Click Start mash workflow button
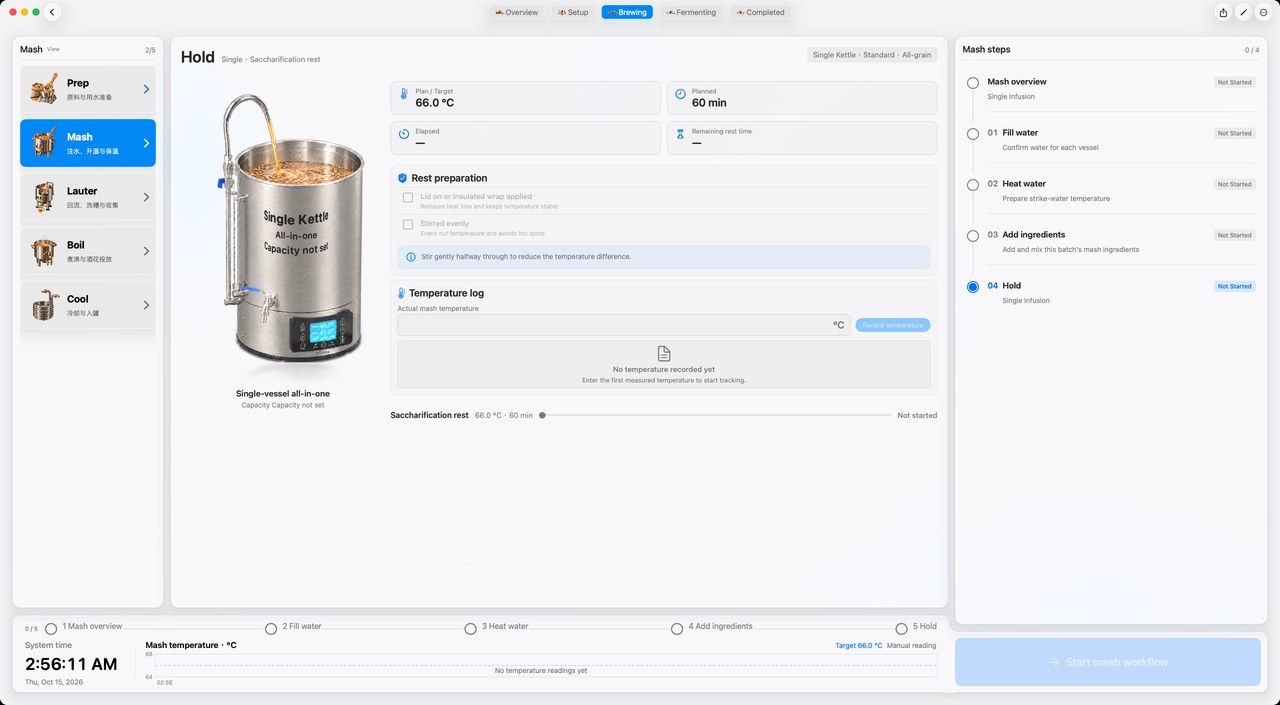Image resolution: width=1280 pixels, height=705 pixels. (1108, 662)
